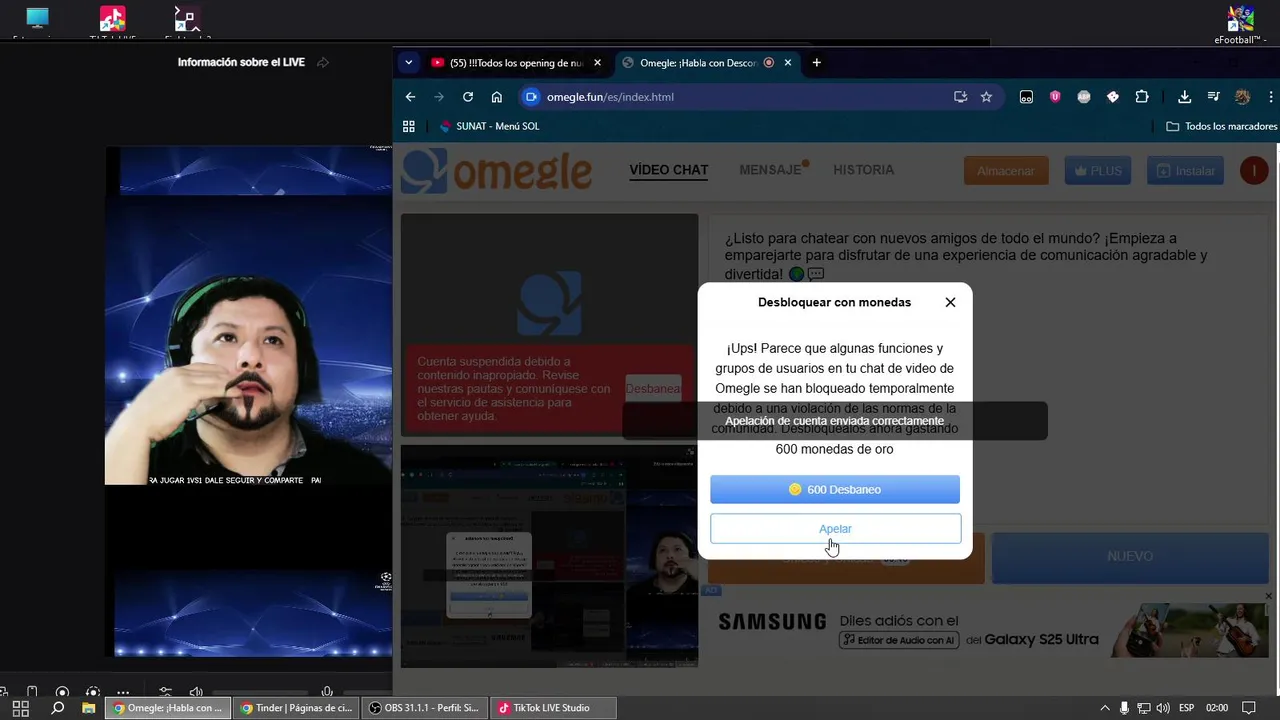The width and height of the screenshot is (1280, 720).
Task: Click the red user avatar on Omegle
Action: click(1254, 171)
